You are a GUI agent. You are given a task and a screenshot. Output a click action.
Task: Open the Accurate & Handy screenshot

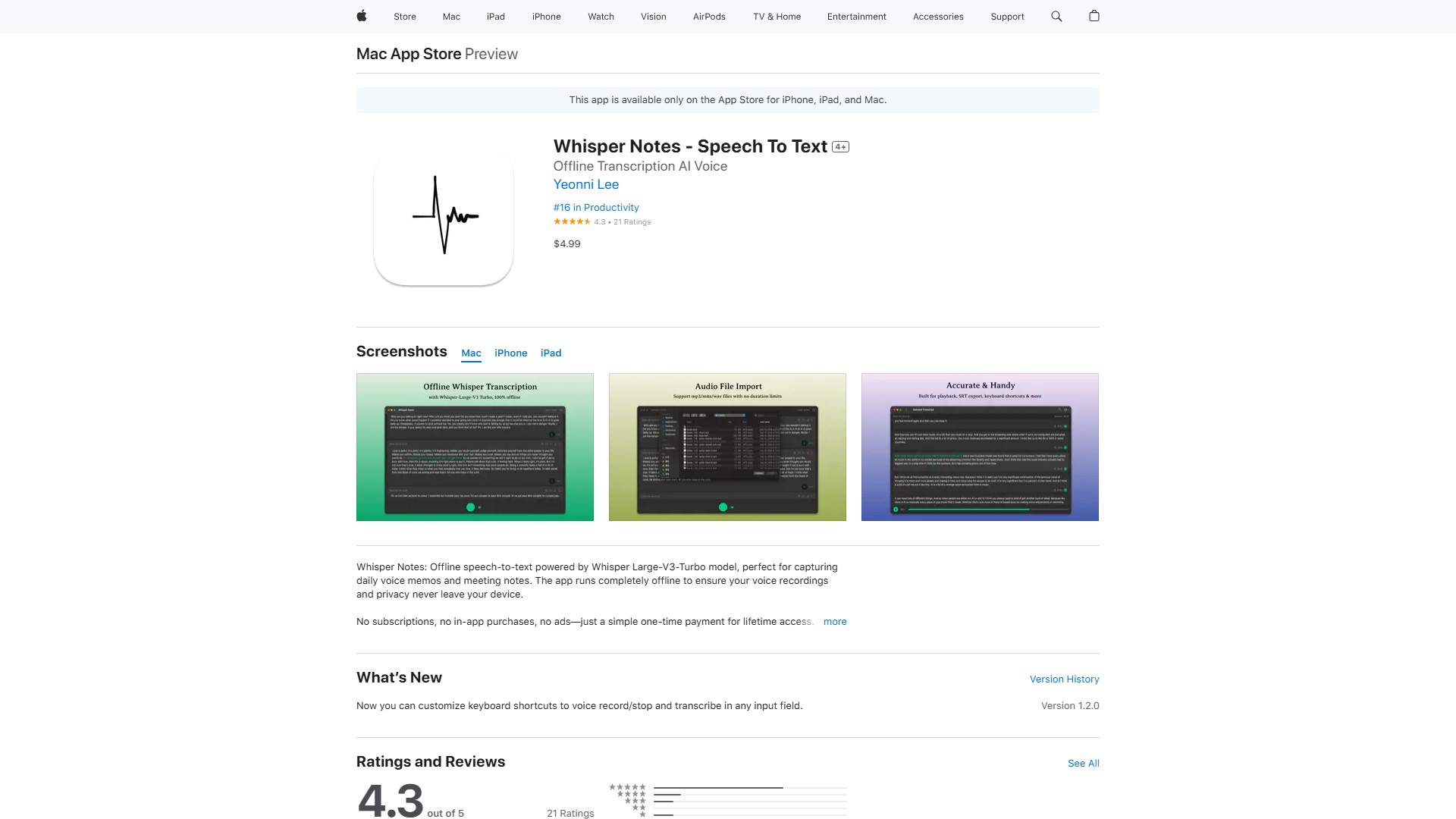980,447
